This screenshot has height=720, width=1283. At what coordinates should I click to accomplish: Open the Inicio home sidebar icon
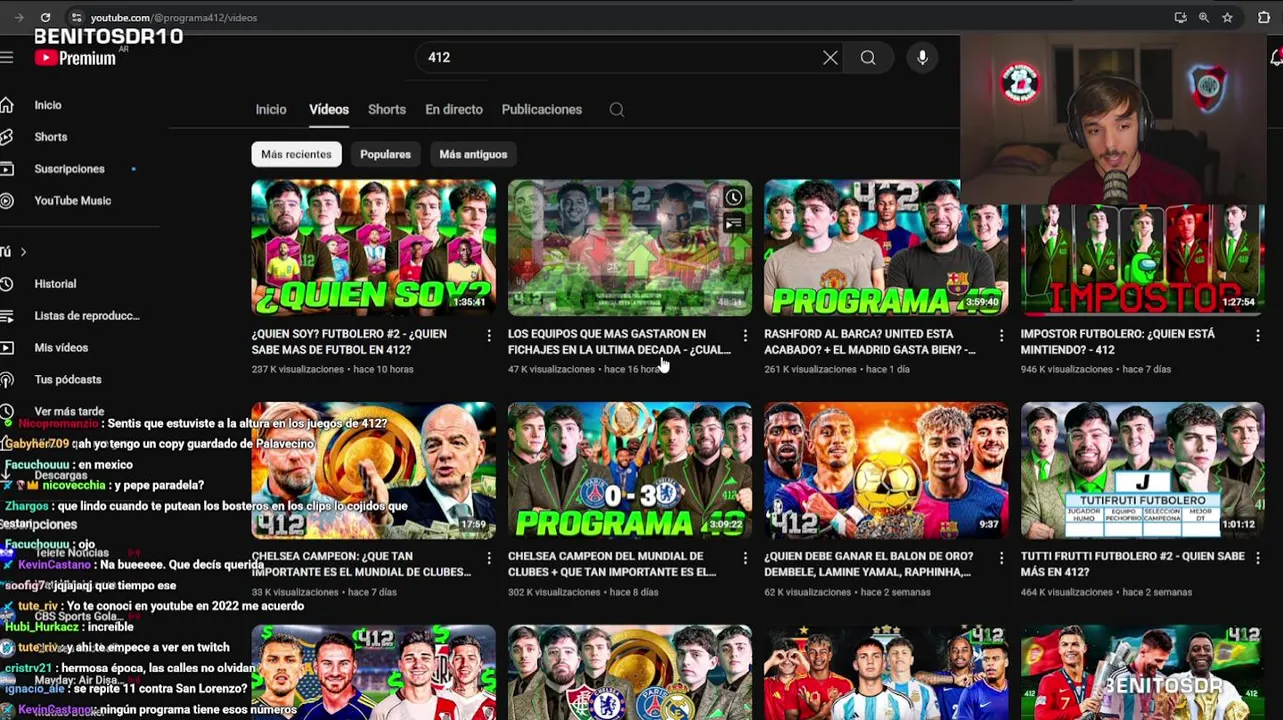click(x=6, y=105)
